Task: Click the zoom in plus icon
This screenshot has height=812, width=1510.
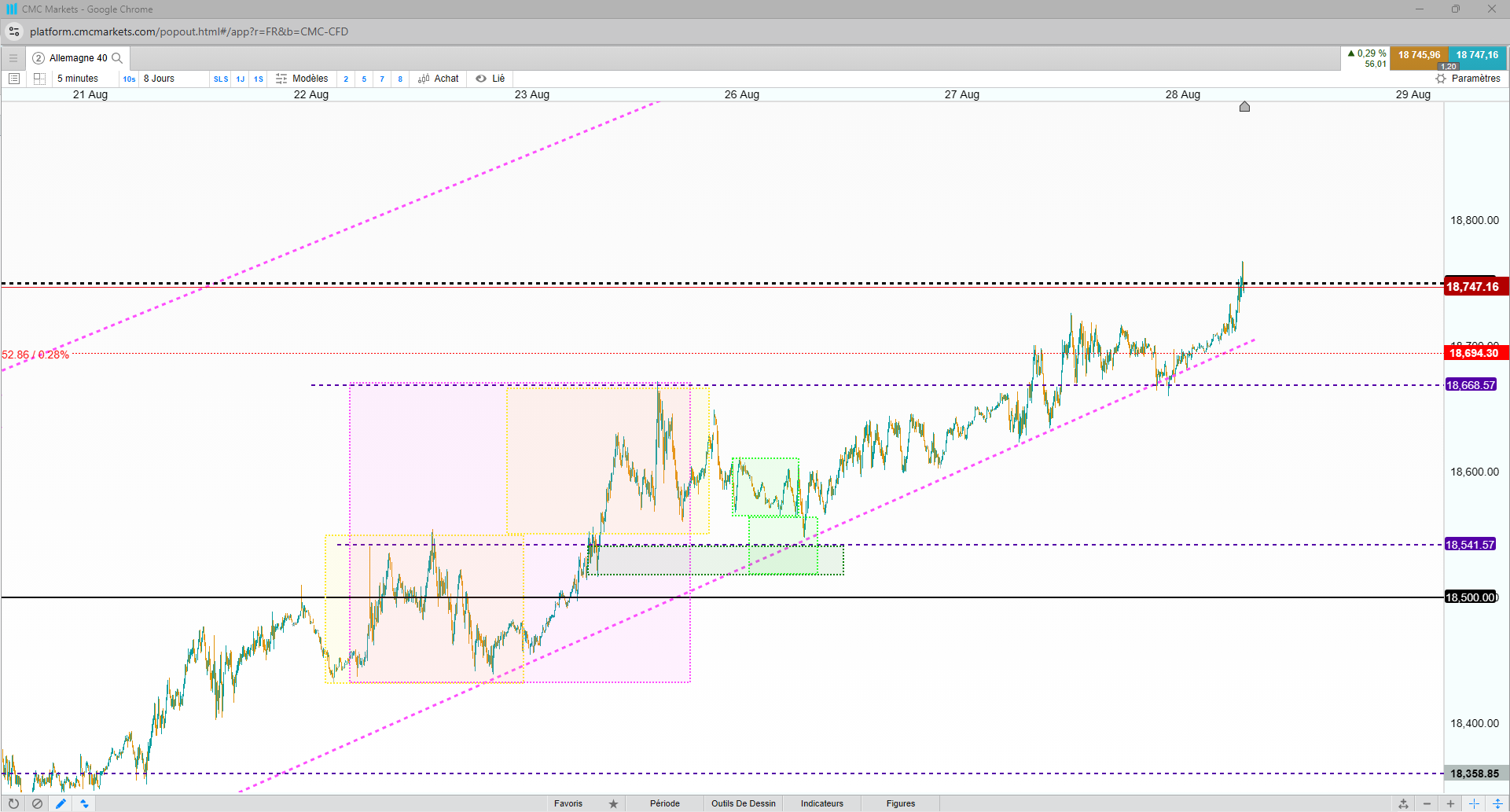Action: click(x=1451, y=803)
